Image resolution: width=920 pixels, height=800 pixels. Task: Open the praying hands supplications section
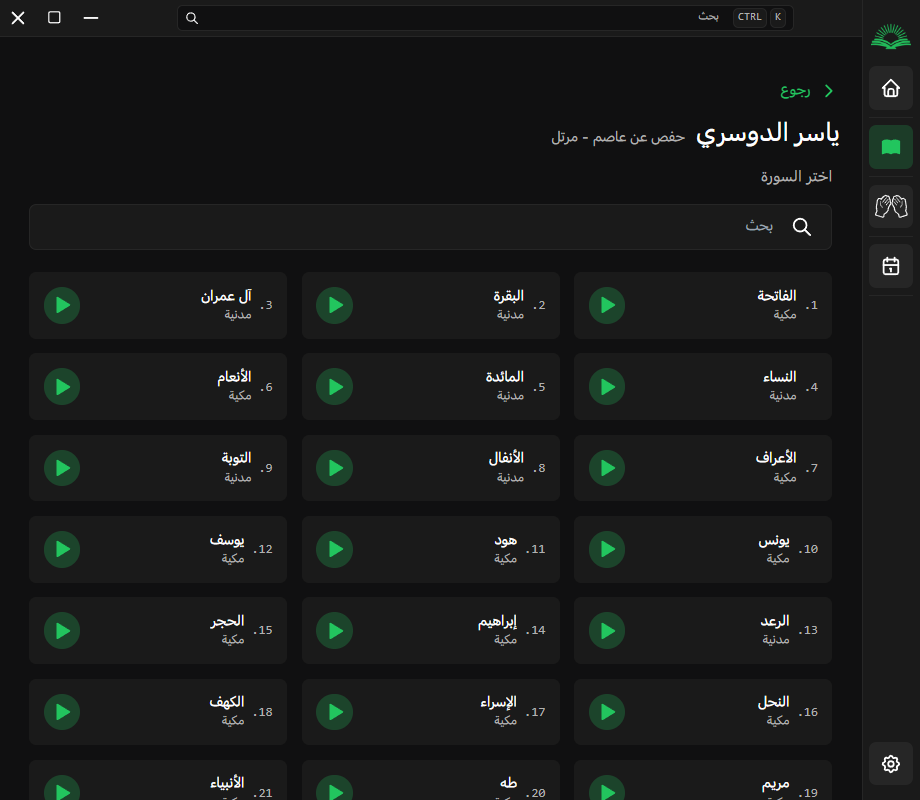click(891, 207)
